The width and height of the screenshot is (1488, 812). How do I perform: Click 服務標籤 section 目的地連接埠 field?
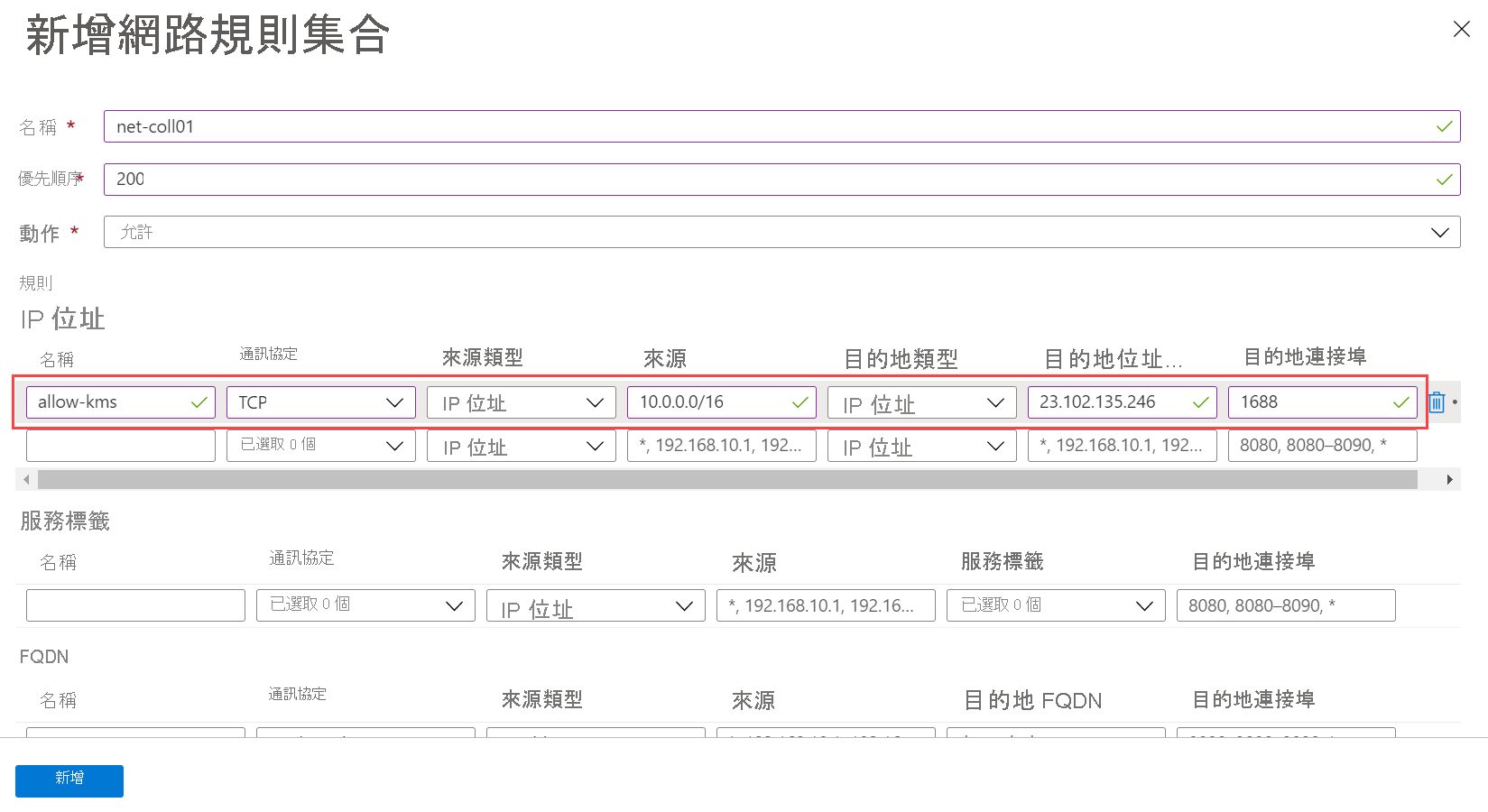click(1286, 605)
